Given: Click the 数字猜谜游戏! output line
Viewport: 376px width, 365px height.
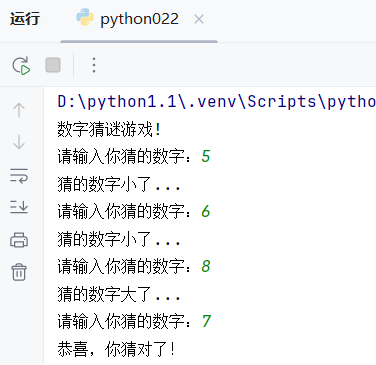Looking at the screenshot, I should click(109, 129).
